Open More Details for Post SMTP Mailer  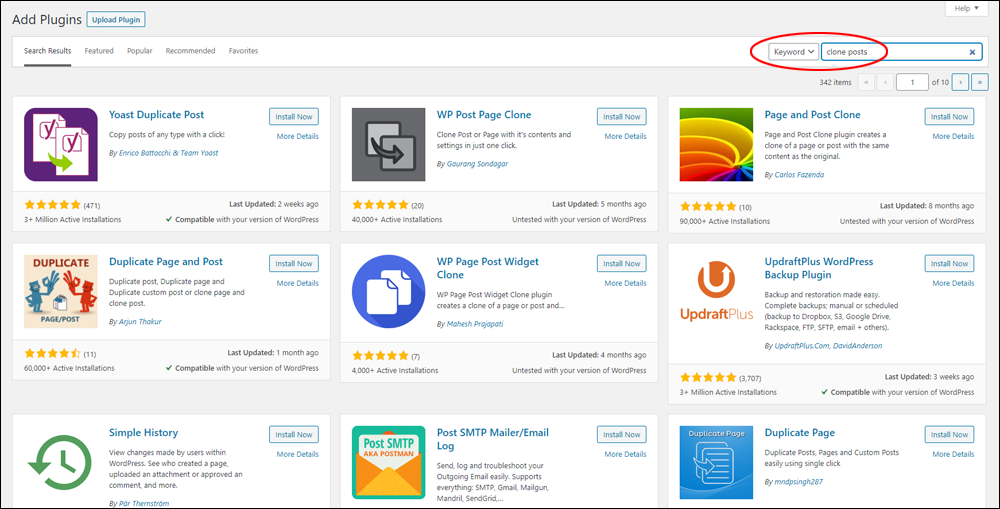[625, 454]
